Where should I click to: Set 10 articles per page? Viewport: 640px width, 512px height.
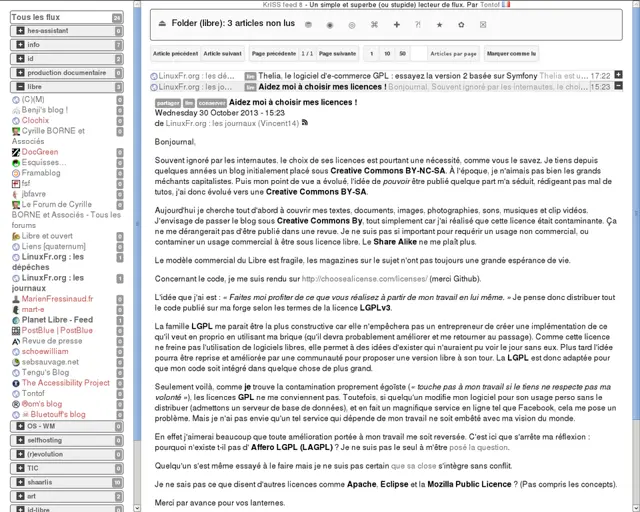click(387, 53)
